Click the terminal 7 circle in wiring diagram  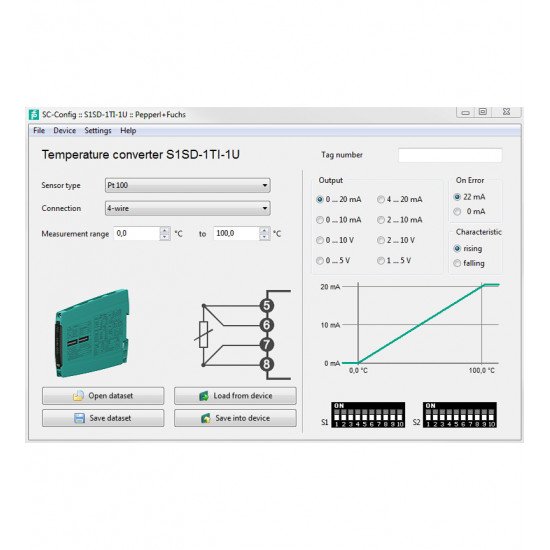point(267,344)
